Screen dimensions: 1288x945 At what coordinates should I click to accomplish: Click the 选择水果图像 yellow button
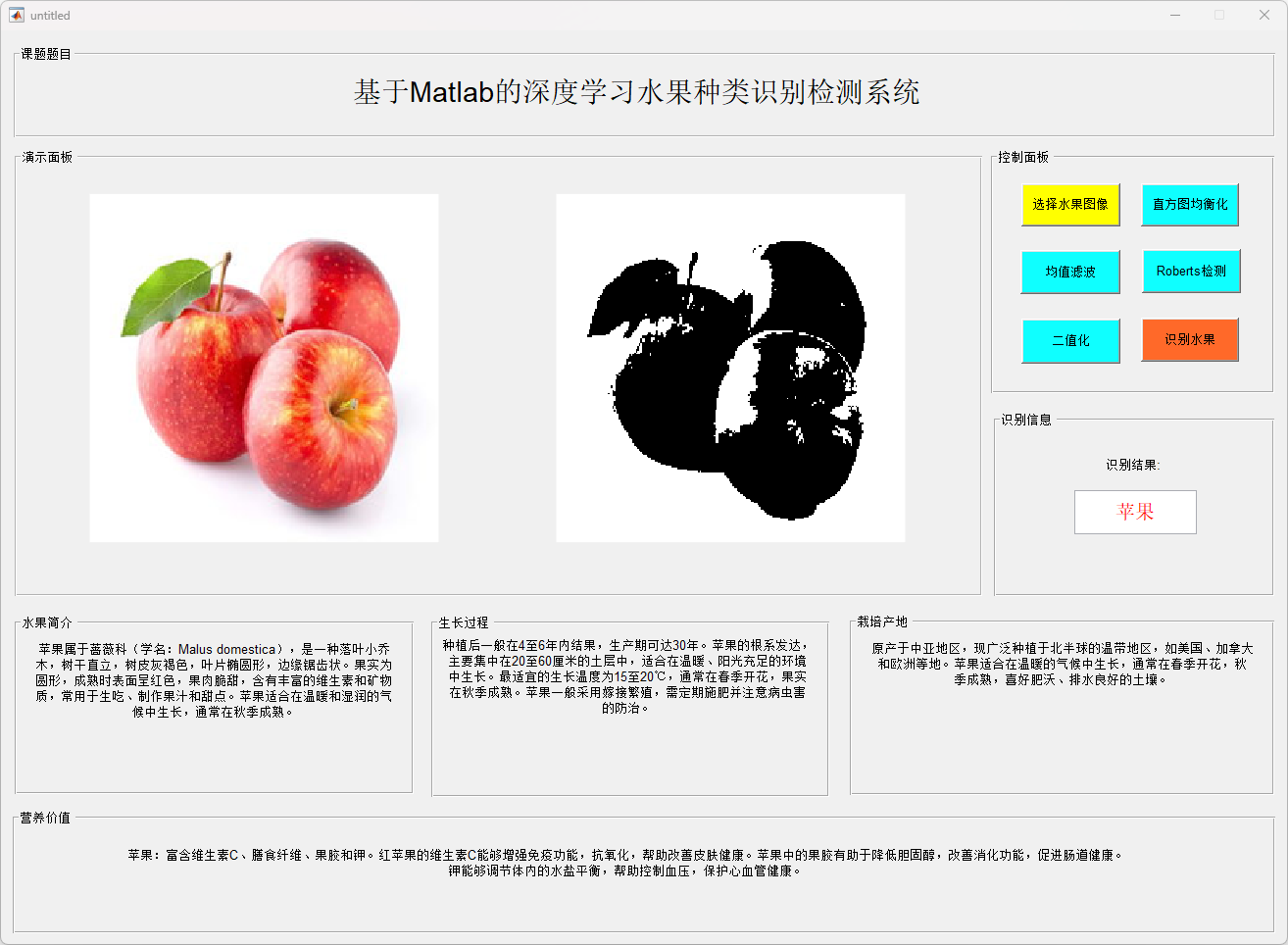pyautogui.click(x=1070, y=204)
